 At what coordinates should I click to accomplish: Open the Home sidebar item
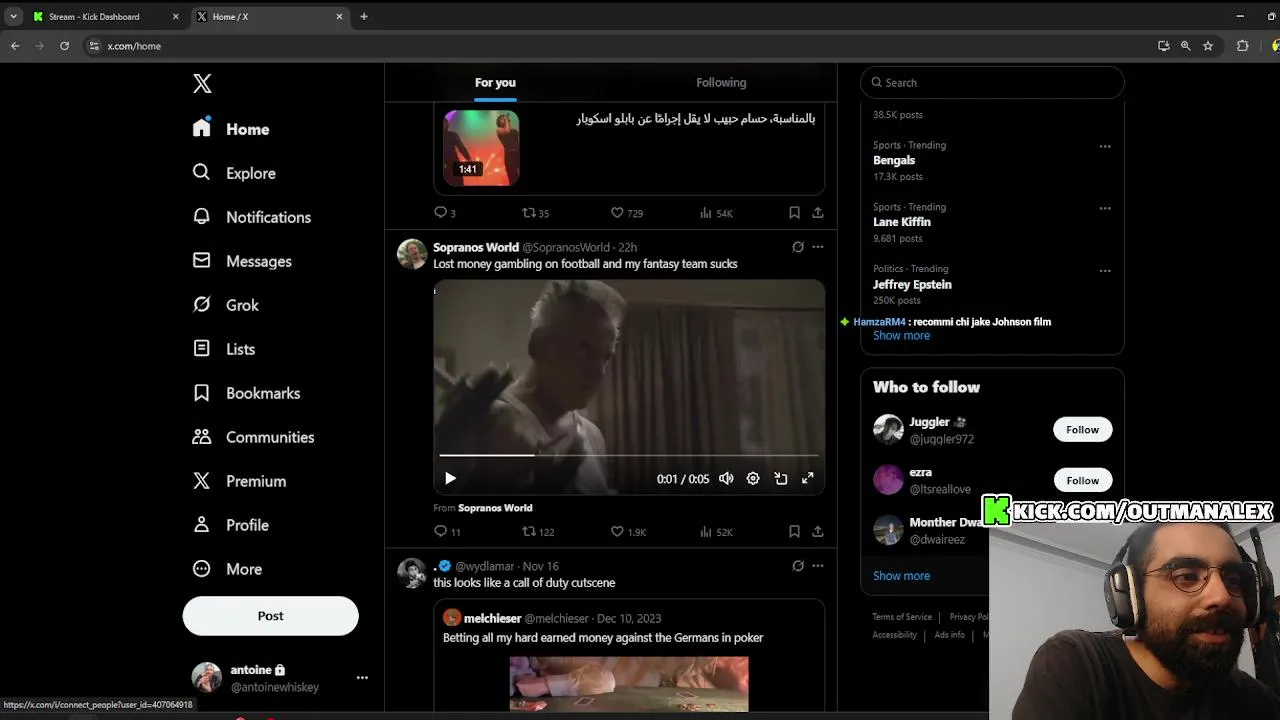tap(232, 129)
